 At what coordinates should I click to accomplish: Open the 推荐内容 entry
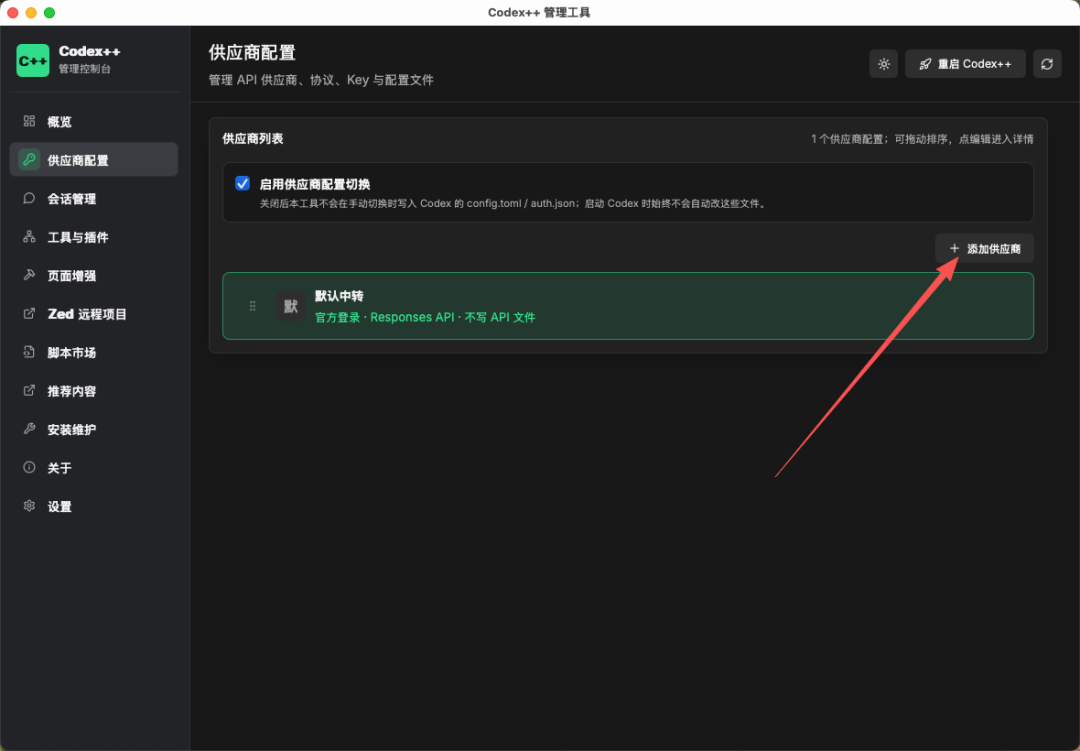(x=94, y=391)
